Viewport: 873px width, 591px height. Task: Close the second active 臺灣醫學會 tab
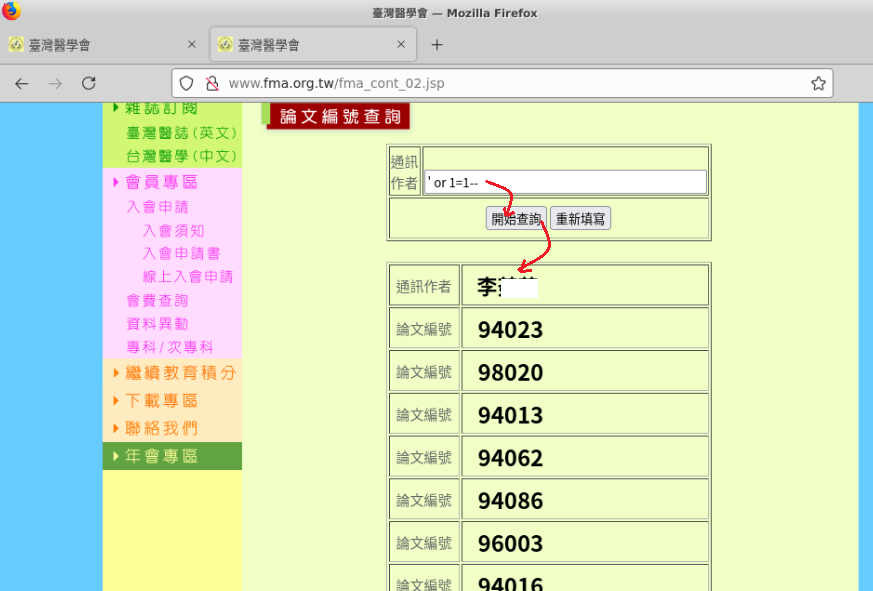pyautogui.click(x=401, y=44)
